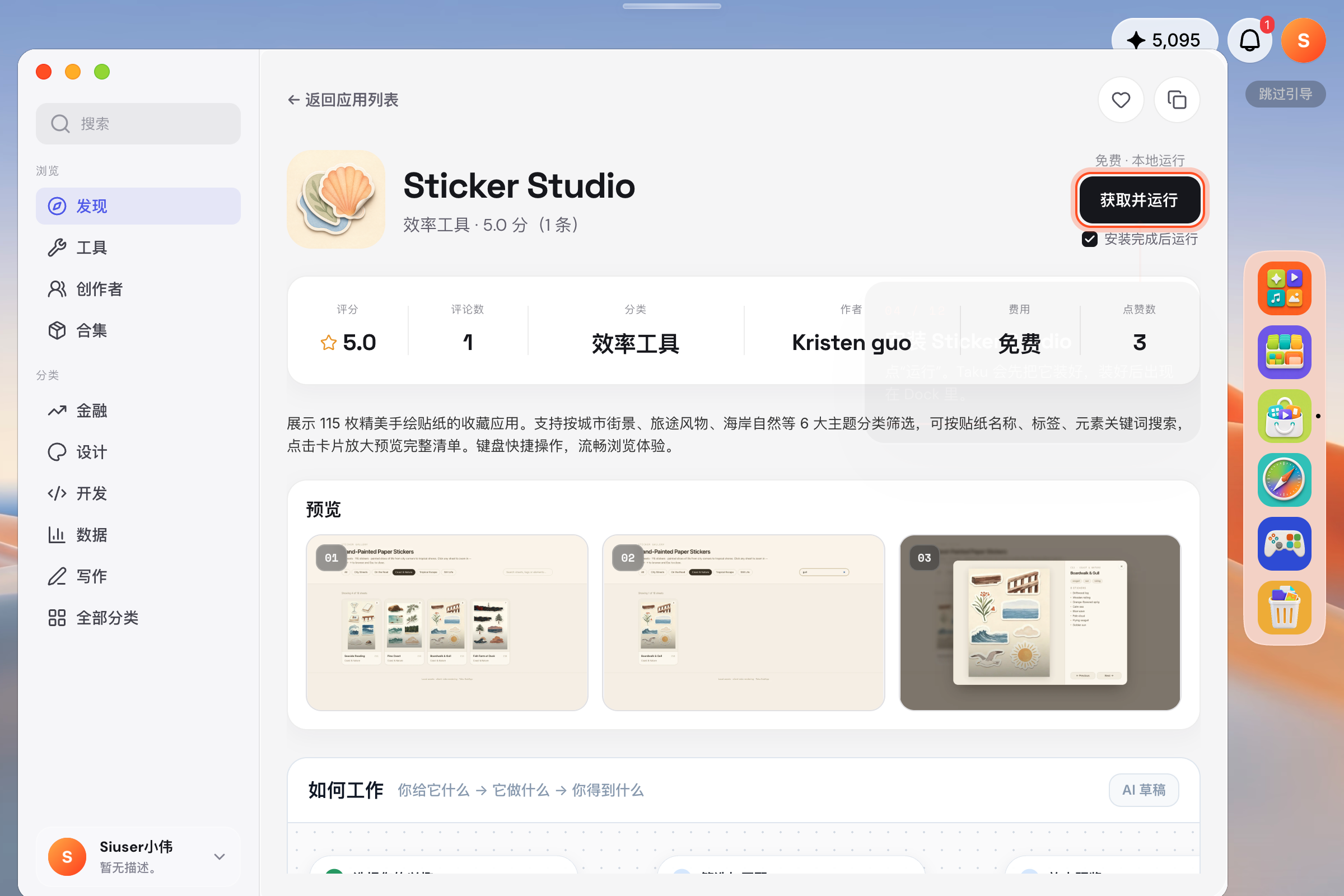Open preview thumbnail 03
This screenshot has width=1344, height=896.
1040,623
